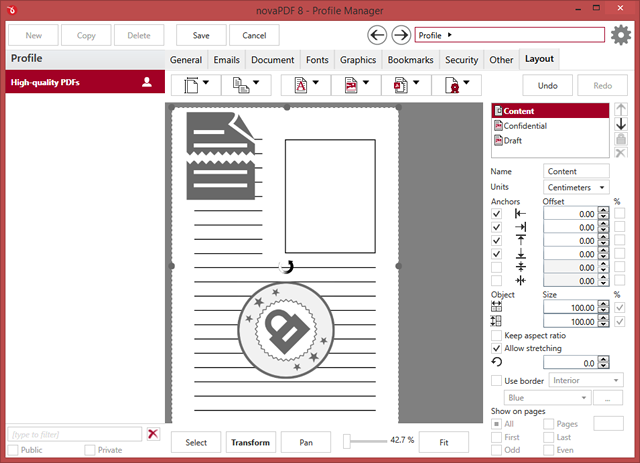Move layout item down with down arrow
Image resolution: width=640 pixels, height=463 pixels.
coord(620,124)
